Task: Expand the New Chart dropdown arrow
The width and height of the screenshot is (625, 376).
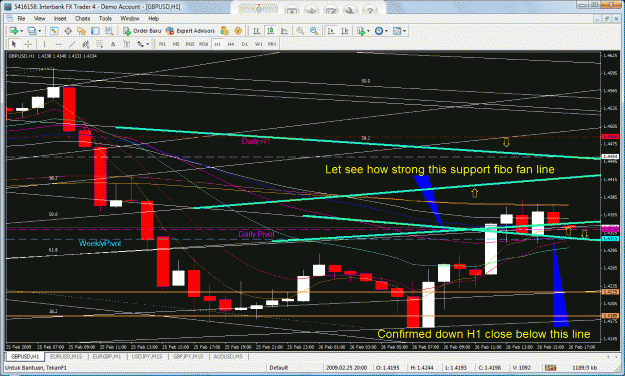Action: (21, 31)
